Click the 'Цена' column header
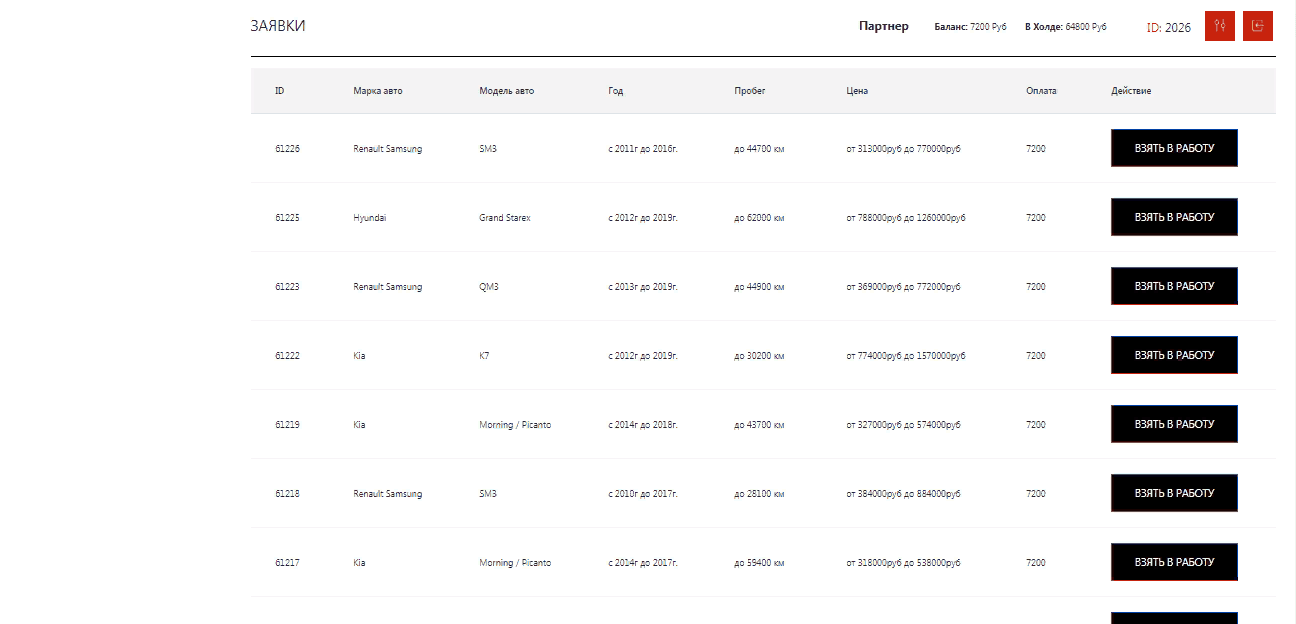1296x624 pixels. point(857,91)
